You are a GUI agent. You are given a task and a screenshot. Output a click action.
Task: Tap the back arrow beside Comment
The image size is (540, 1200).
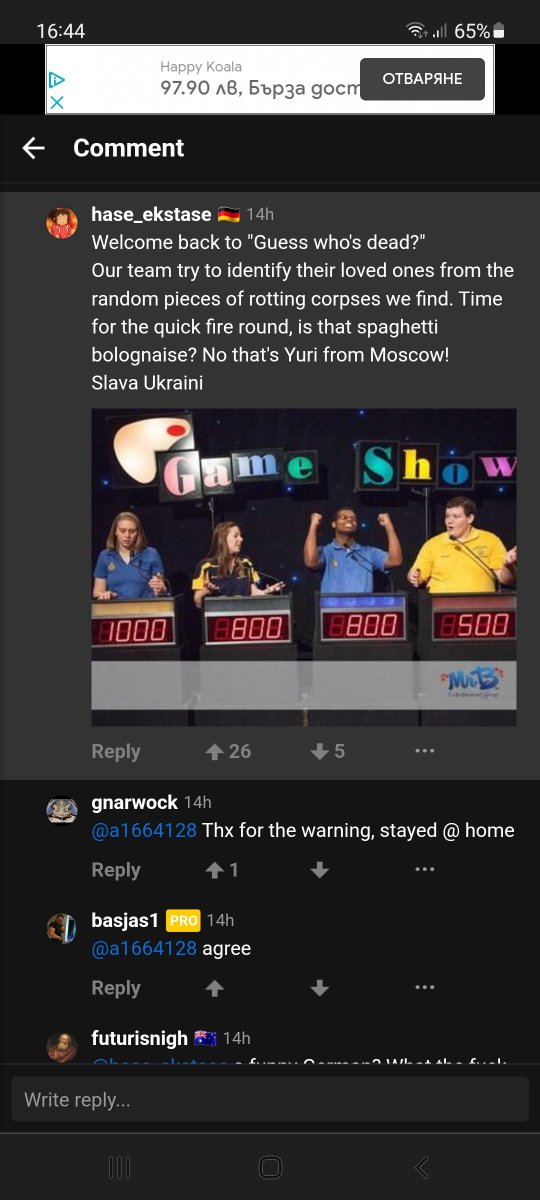click(x=34, y=148)
